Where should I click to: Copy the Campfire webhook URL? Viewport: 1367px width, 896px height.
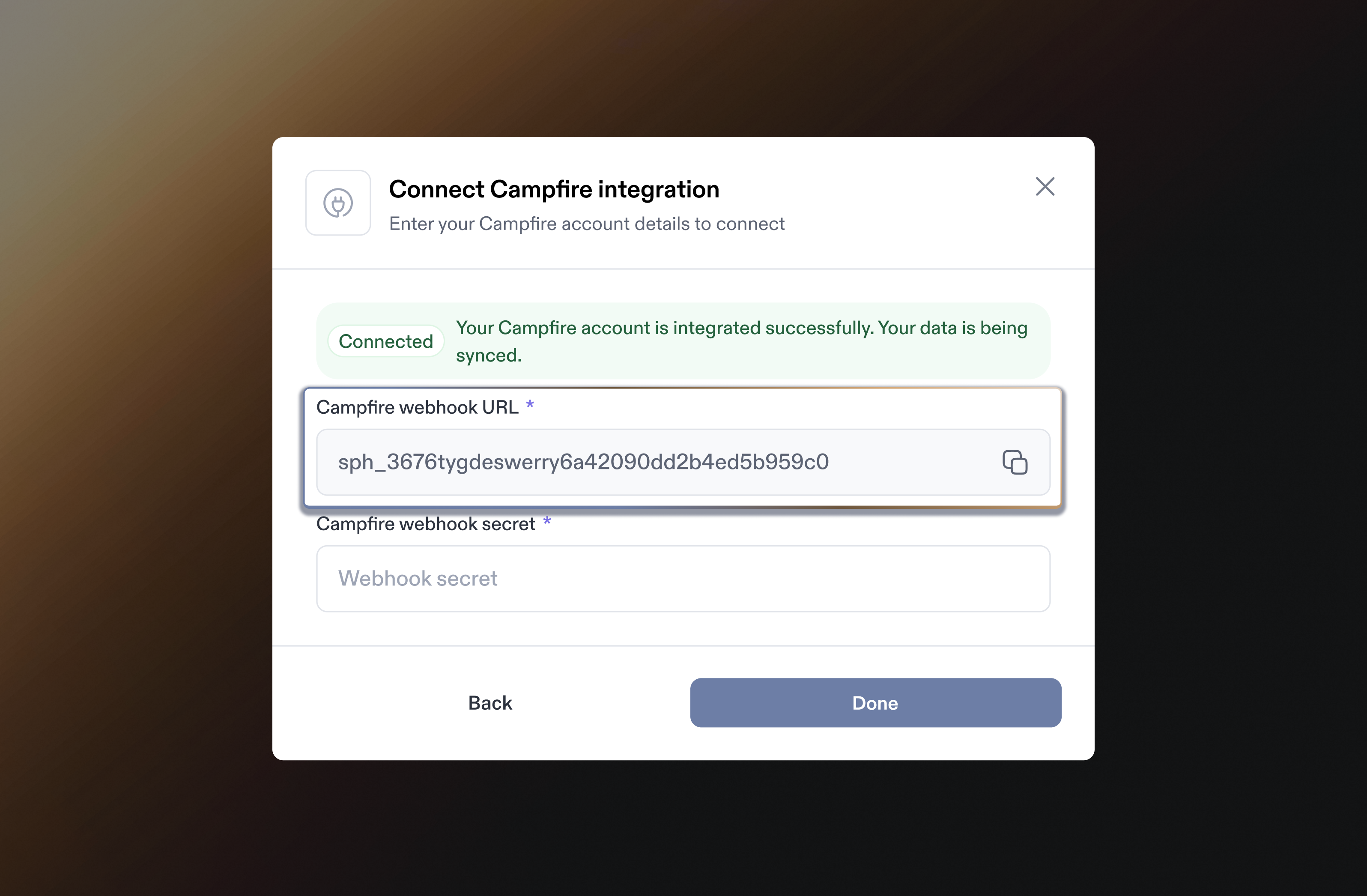tap(1015, 463)
